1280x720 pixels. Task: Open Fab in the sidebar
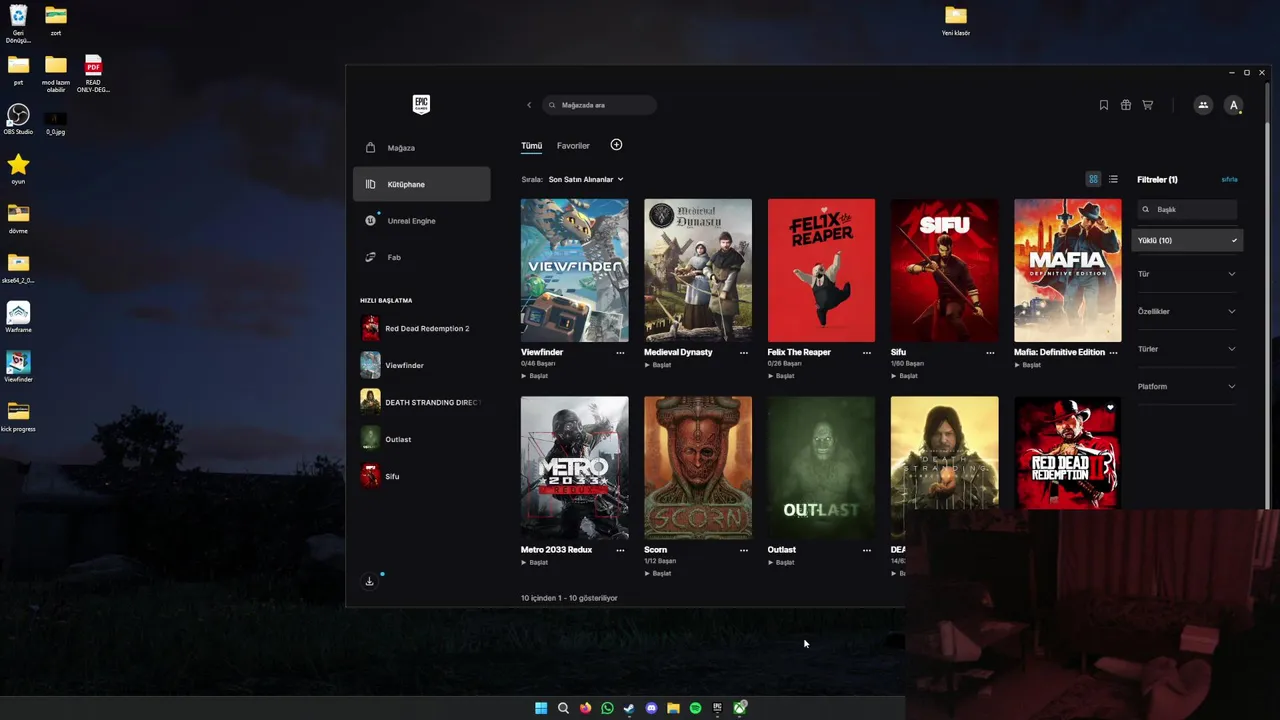pyautogui.click(x=421, y=257)
